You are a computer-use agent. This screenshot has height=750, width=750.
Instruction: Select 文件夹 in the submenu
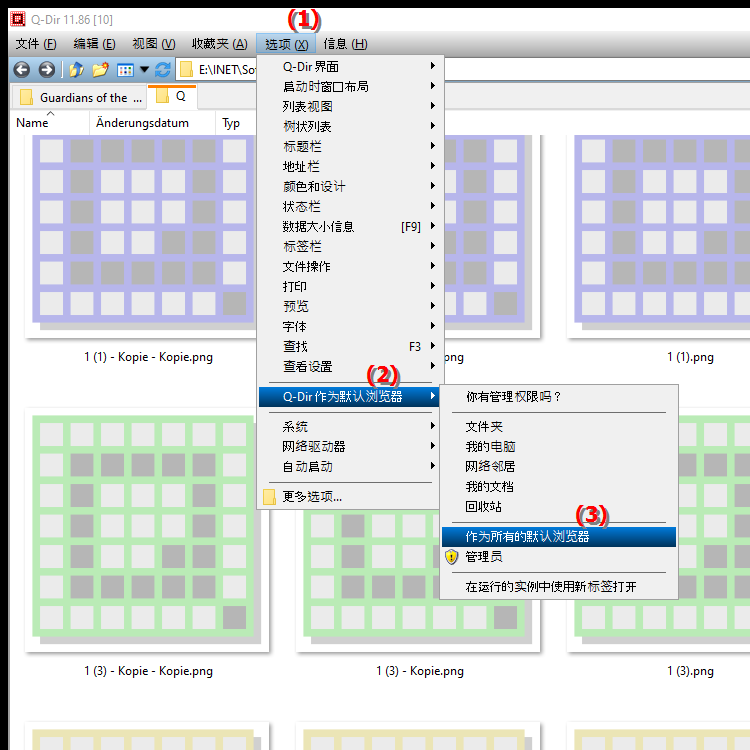(x=559, y=426)
